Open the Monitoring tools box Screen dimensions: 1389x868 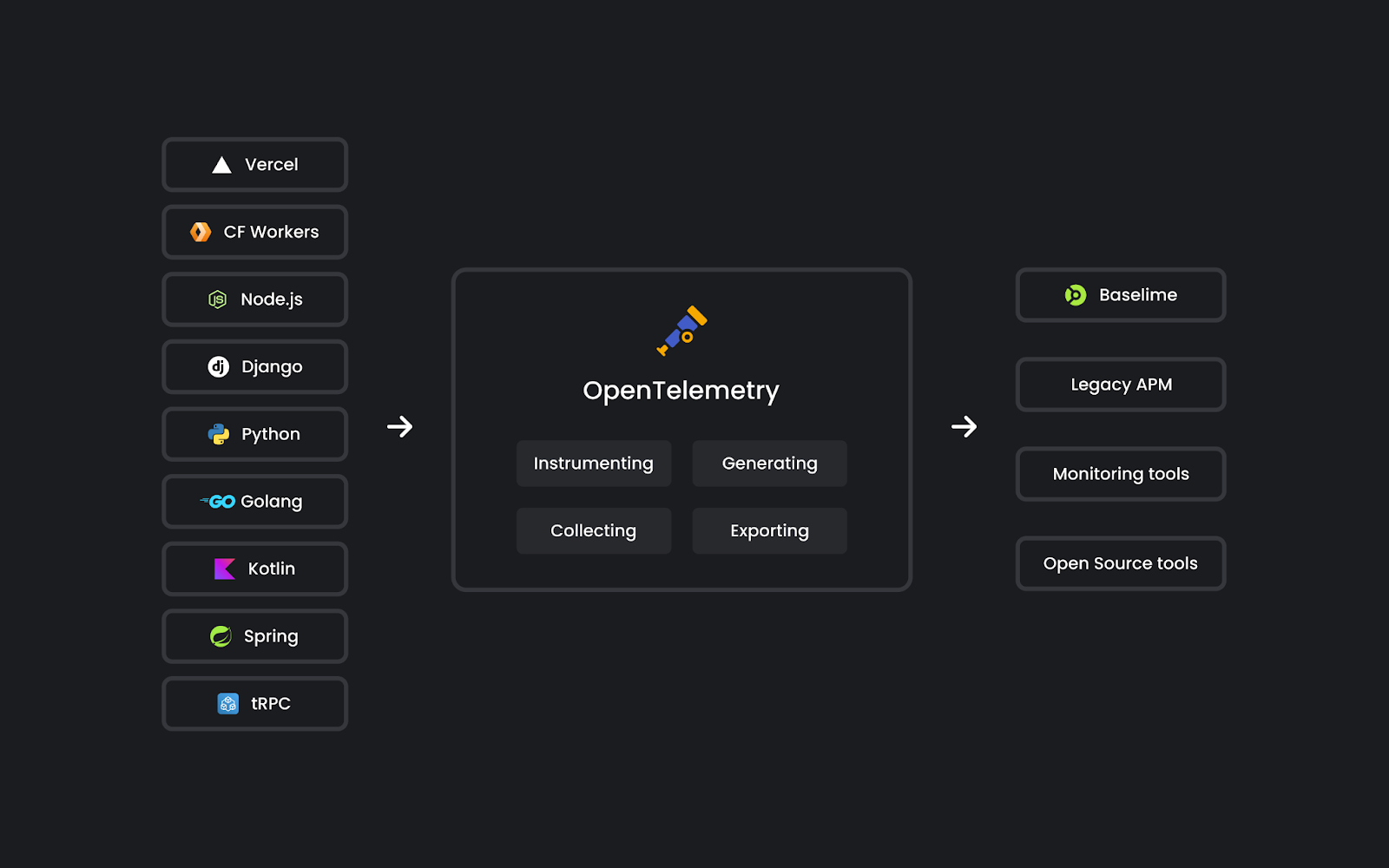(x=1121, y=474)
